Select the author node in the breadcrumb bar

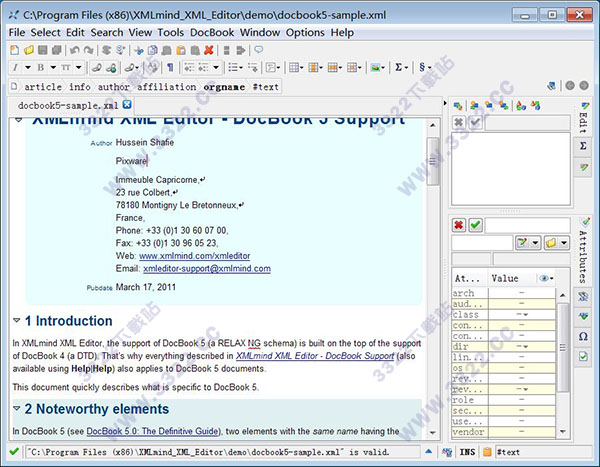(114, 87)
